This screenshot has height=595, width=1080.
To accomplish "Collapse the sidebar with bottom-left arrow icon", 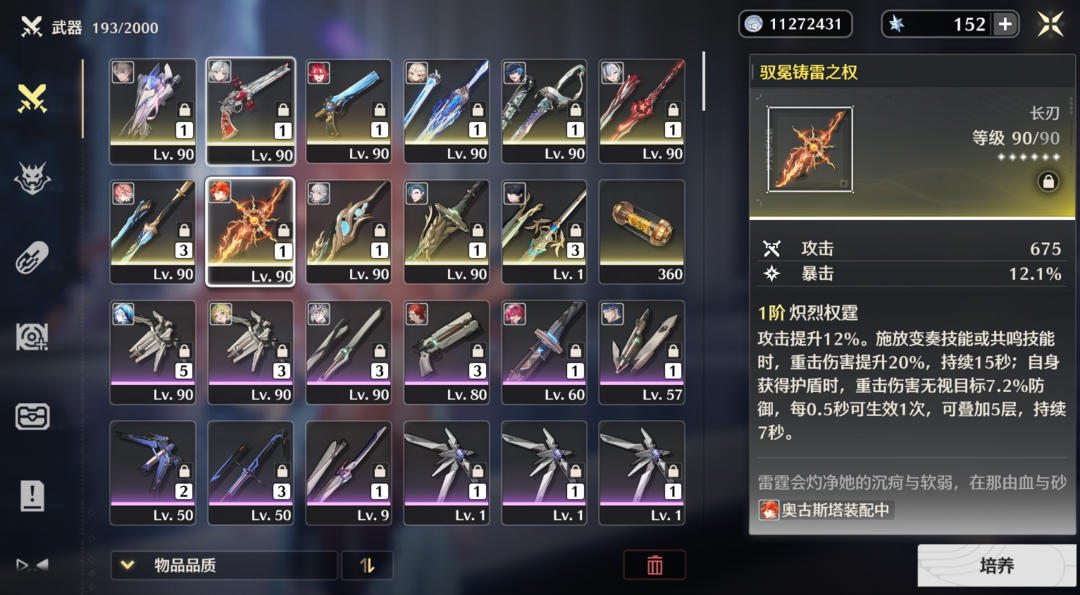I will click(x=32, y=565).
